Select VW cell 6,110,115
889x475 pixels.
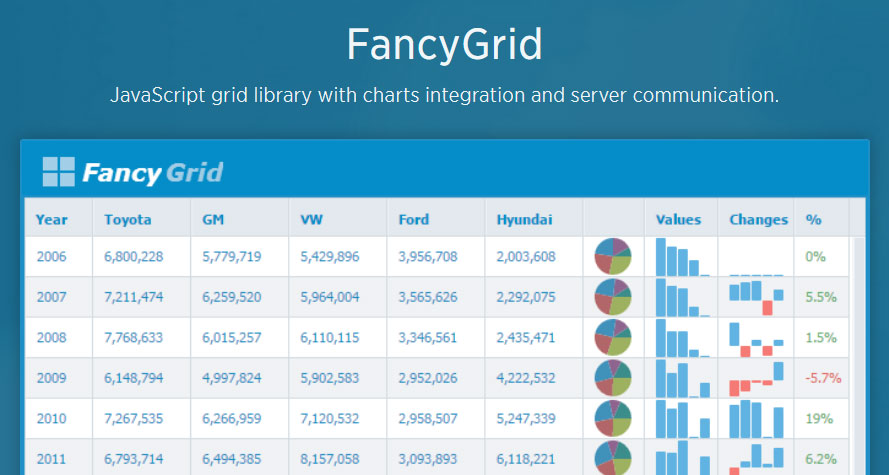(337, 338)
